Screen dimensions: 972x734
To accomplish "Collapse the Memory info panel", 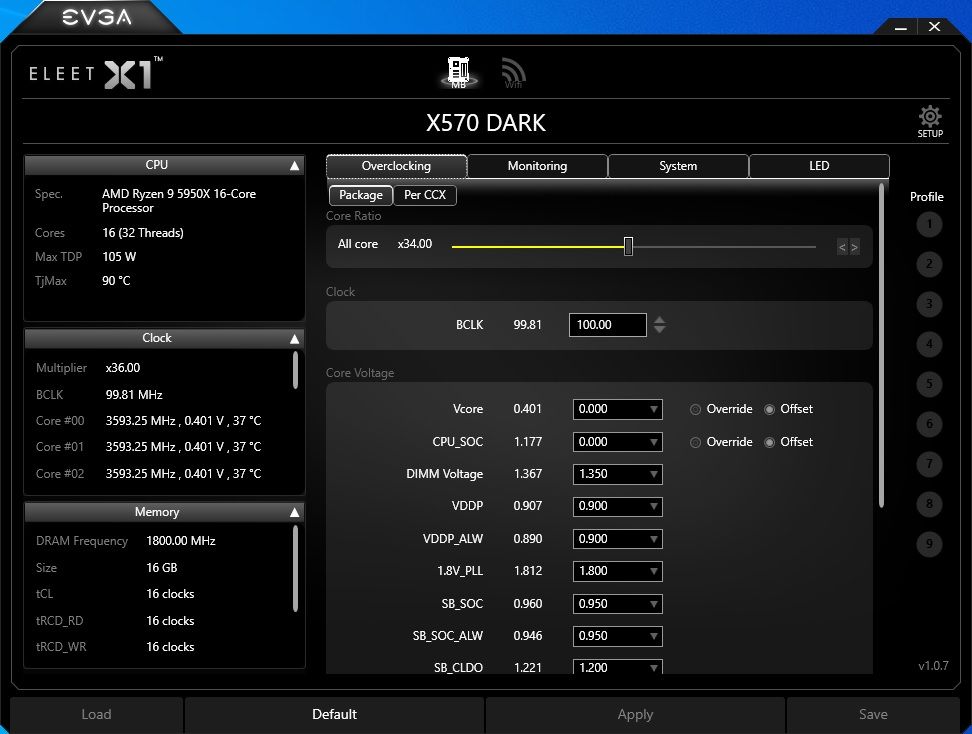I will [294, 512].
